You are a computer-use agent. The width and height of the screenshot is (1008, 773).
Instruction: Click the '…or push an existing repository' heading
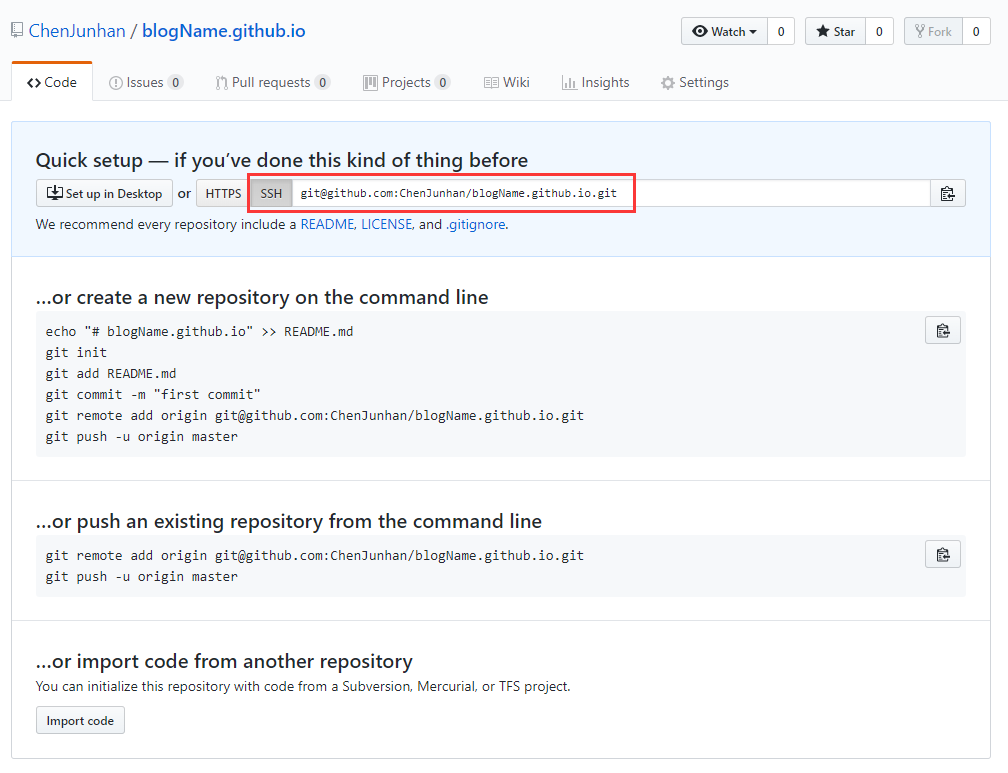(289, 521)
